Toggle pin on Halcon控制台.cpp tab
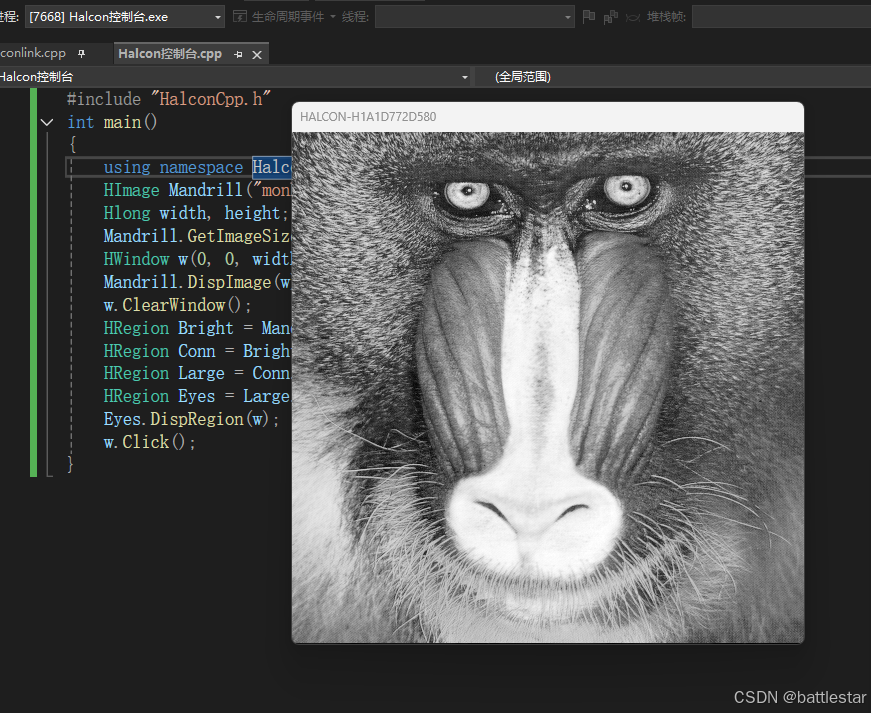 click(238, 54)
